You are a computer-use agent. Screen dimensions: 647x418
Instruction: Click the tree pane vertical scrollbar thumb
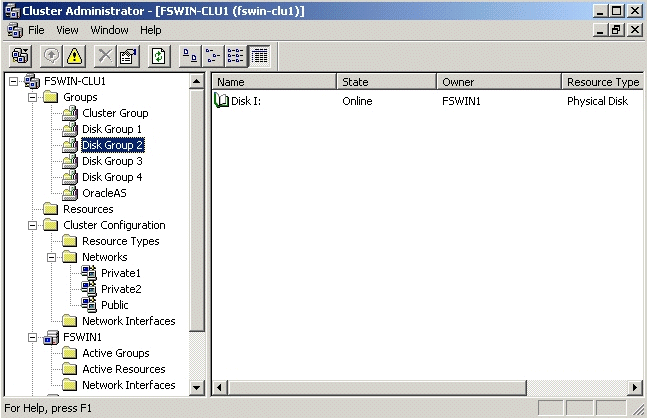coord(197,210)
